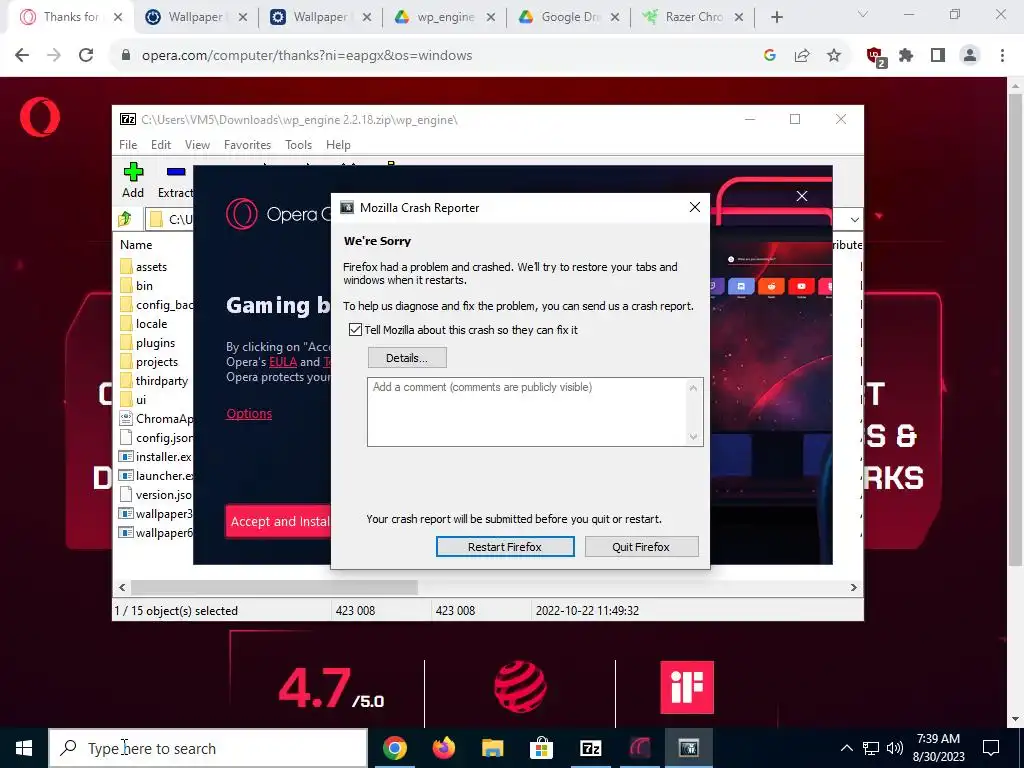The width and height of the screenshot is (1024, 768).
Task: Open the EULA link in Opera installer
Action: coord(283,362)
